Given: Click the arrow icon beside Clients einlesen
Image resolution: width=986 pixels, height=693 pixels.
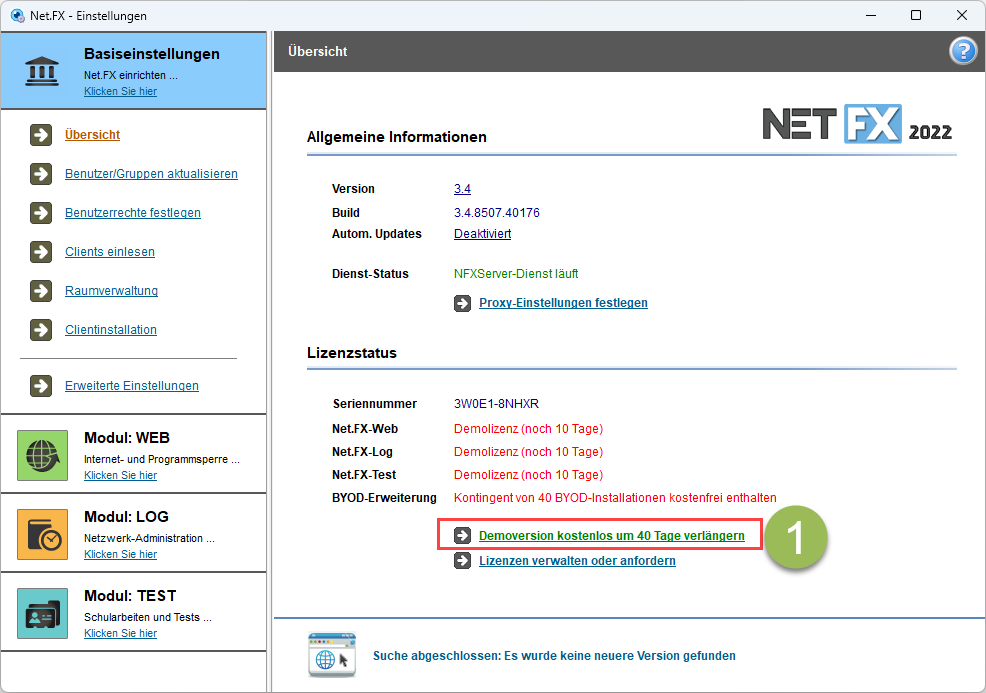Looking at the screenshot, I should (41, 252).
